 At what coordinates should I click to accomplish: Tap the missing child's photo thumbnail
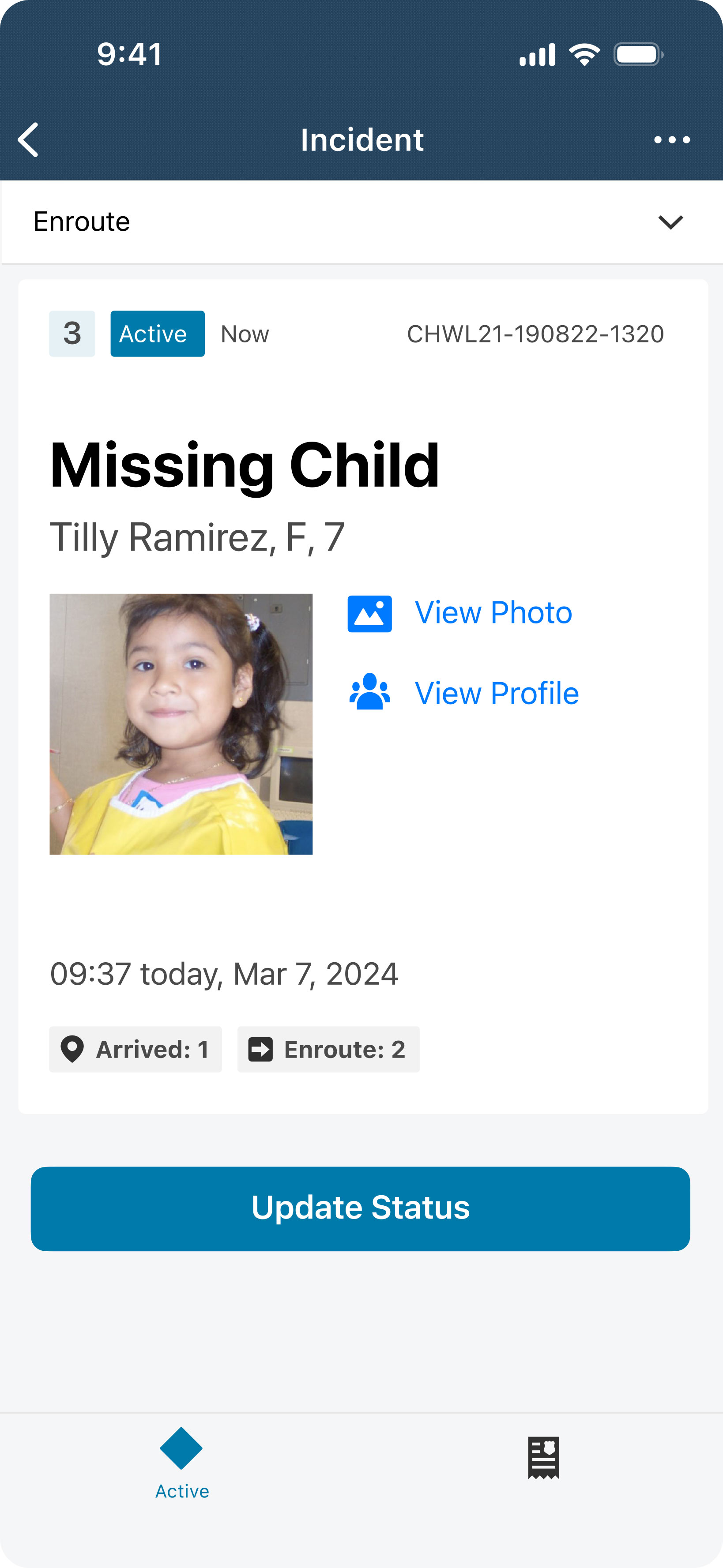click(181, 724)
